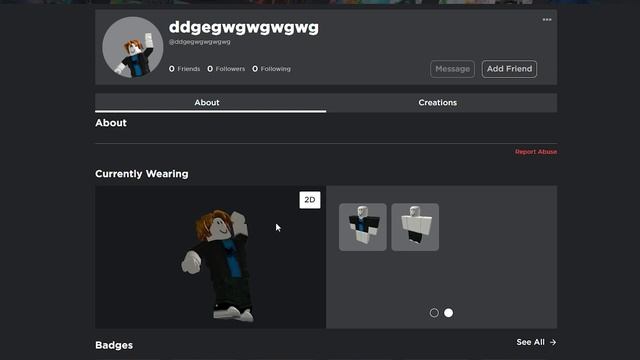Viewport: 640px width, 360px height.
Task: Toggle the 2D avatar view button
Action: pos(310,200)
